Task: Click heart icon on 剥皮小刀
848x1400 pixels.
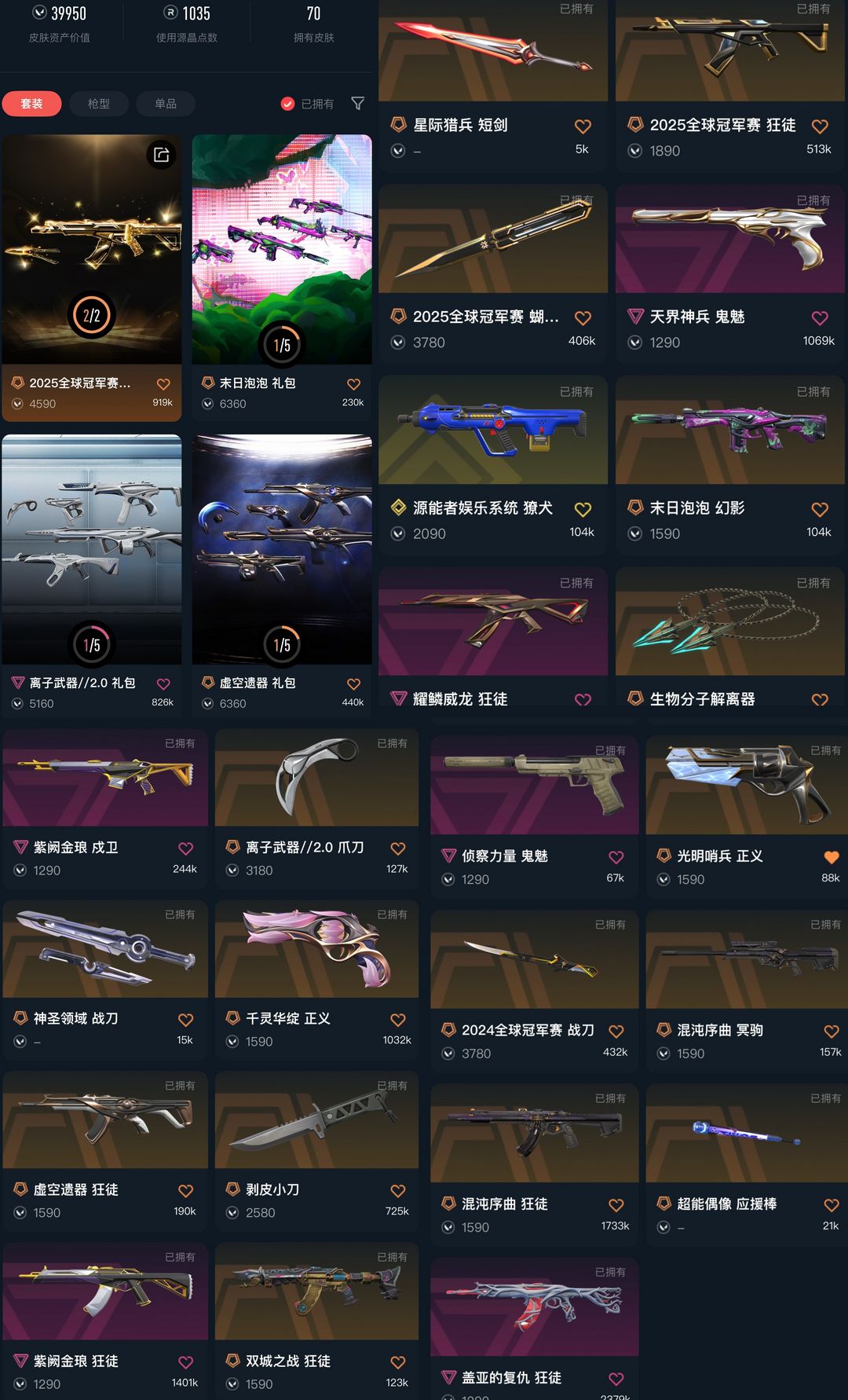Action: (x=398, y=1191)
